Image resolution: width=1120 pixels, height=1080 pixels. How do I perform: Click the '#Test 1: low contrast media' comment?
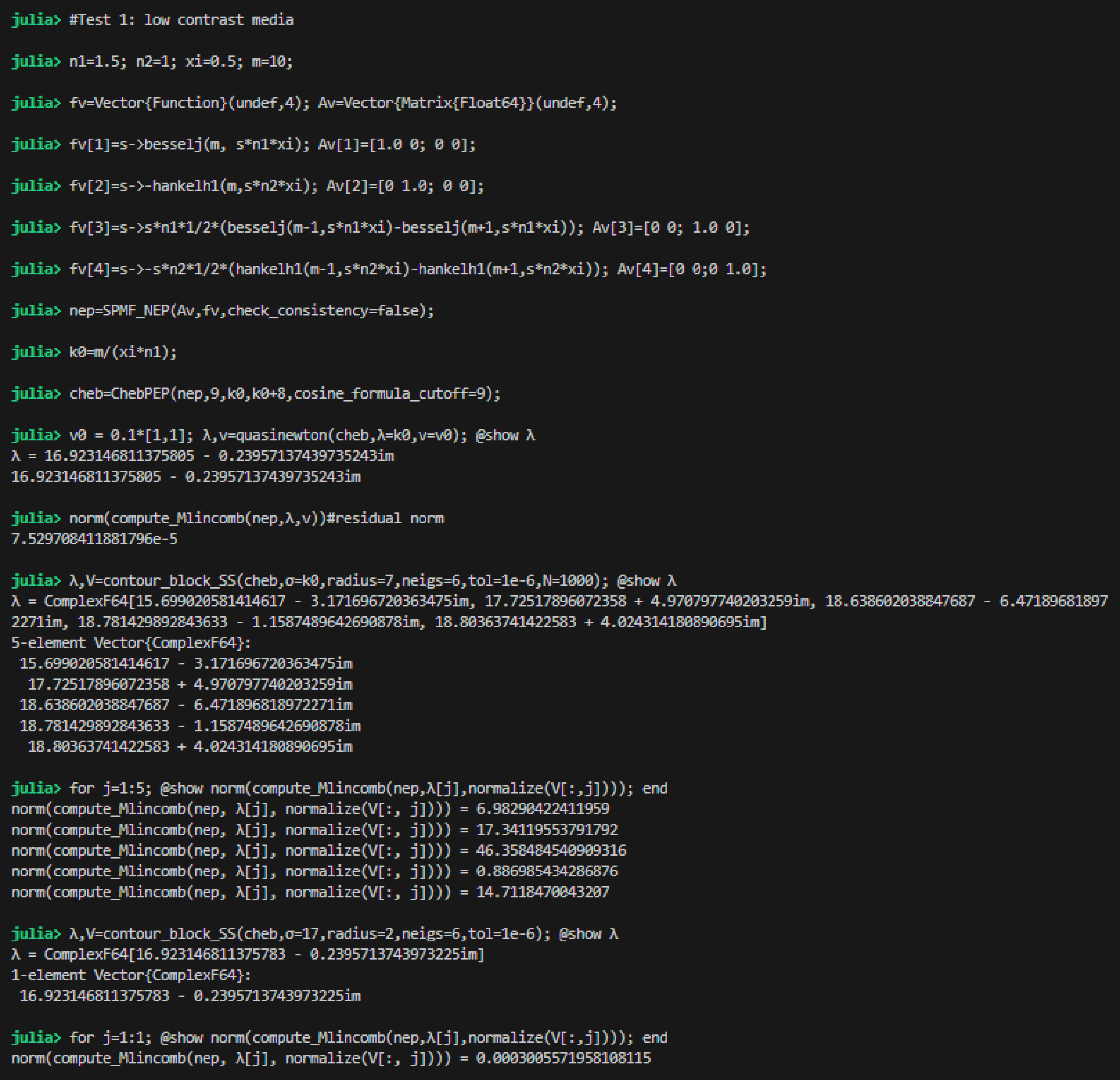181,20
